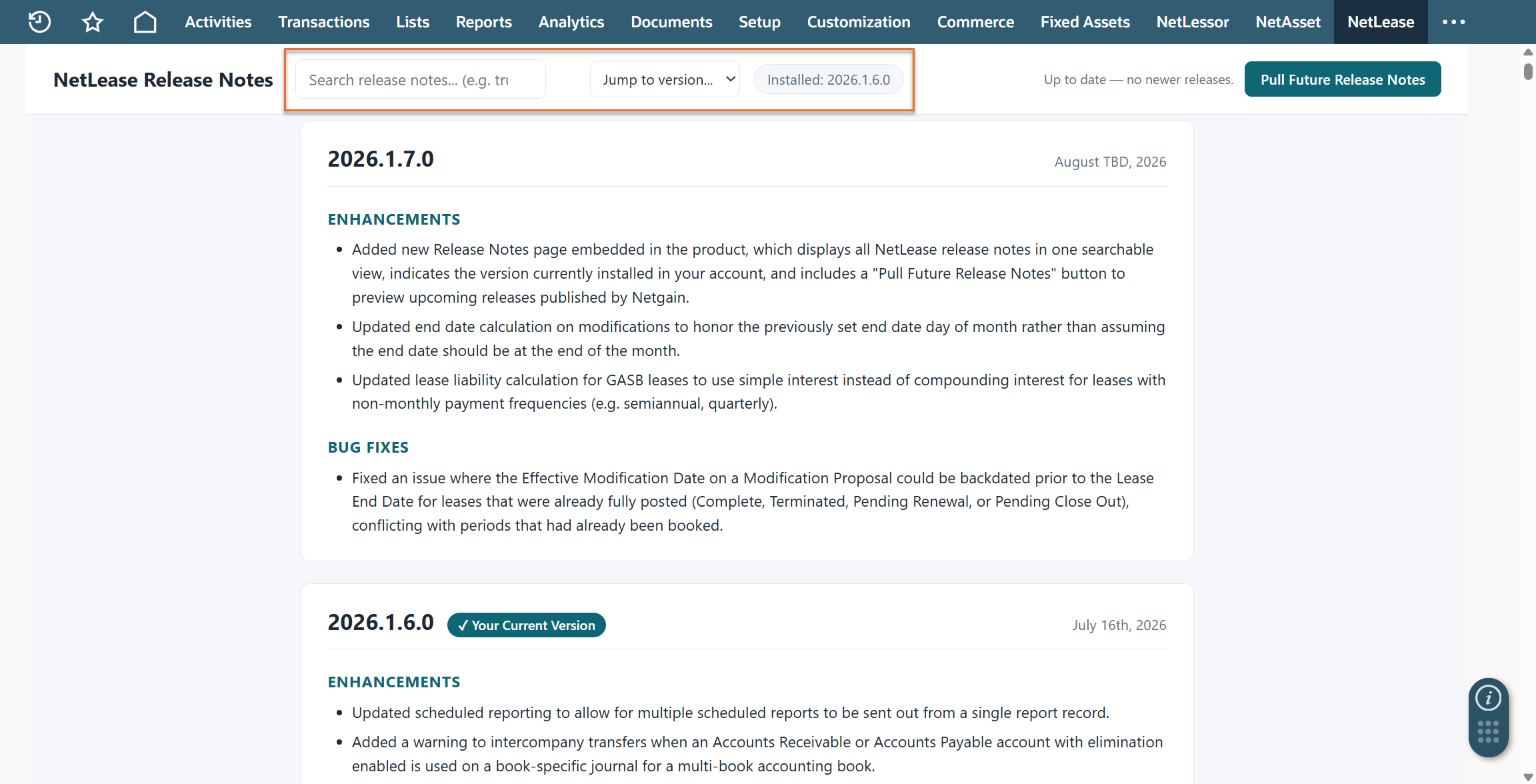Viewport: 1536px width, 784px height.
Task: Open the Lists menu
Action: 413,22
